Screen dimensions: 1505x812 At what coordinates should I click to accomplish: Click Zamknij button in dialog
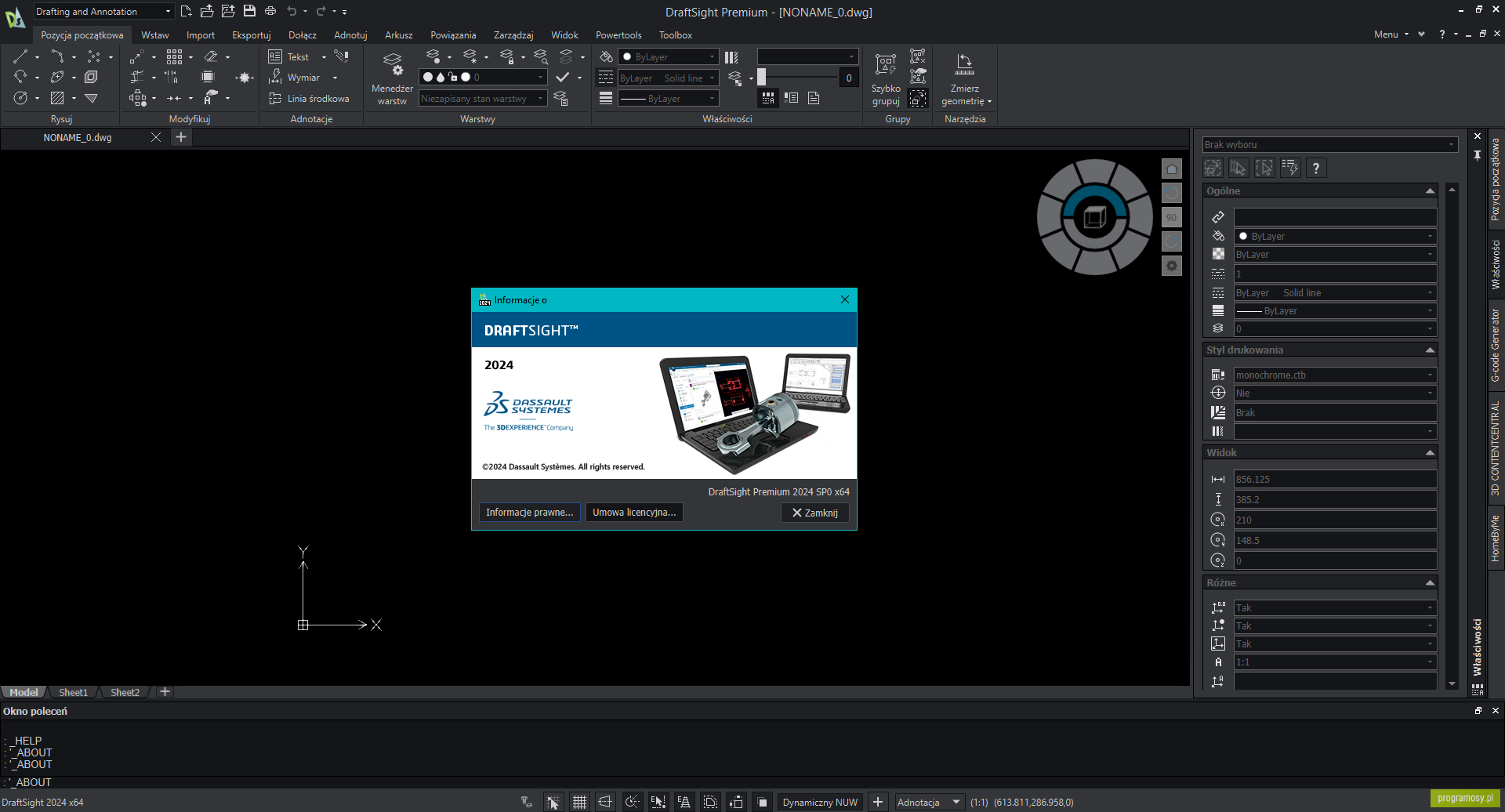point(815,513)
